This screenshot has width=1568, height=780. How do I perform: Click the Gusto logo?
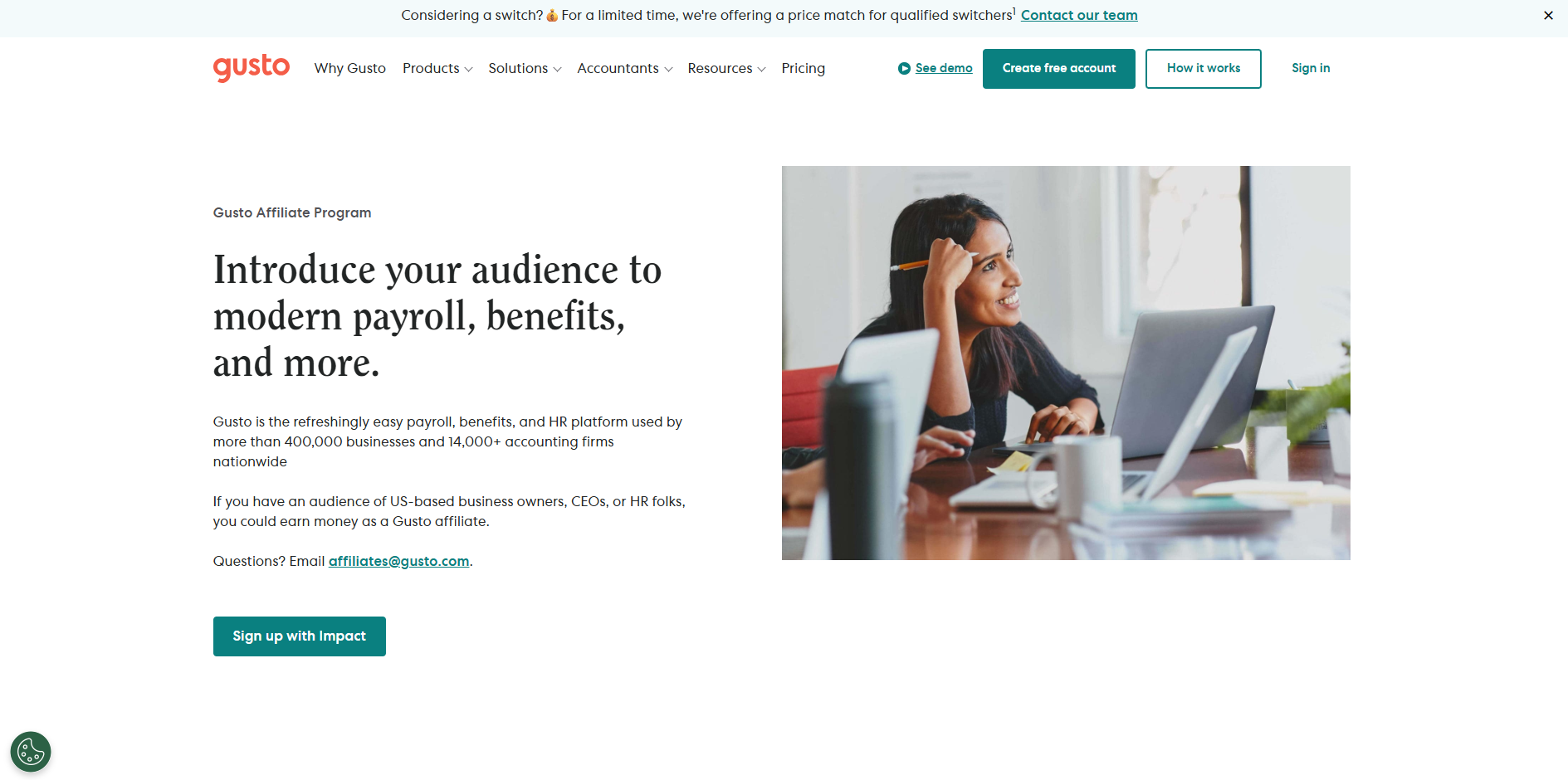tap(251, 67)
